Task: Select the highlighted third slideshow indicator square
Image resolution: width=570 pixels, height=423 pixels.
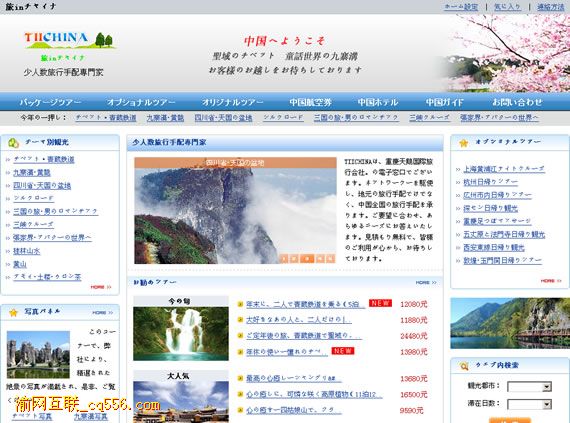Action: 307,258
